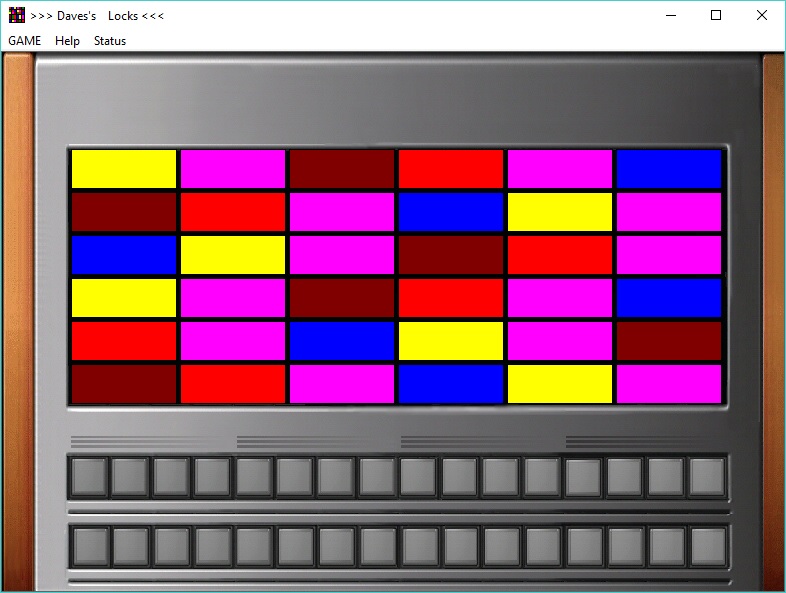Pick the dark red tile in the third grid row

[x=451, y=255]
